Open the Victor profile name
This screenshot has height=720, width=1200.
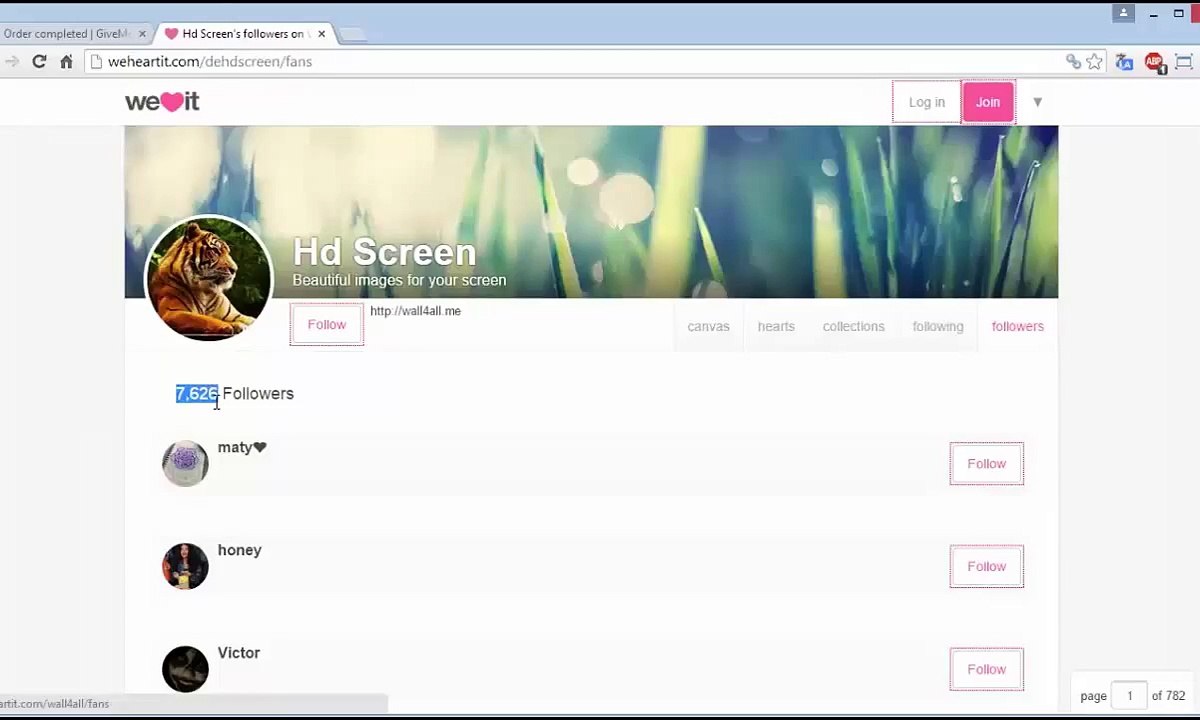click(x=238, y=653)
